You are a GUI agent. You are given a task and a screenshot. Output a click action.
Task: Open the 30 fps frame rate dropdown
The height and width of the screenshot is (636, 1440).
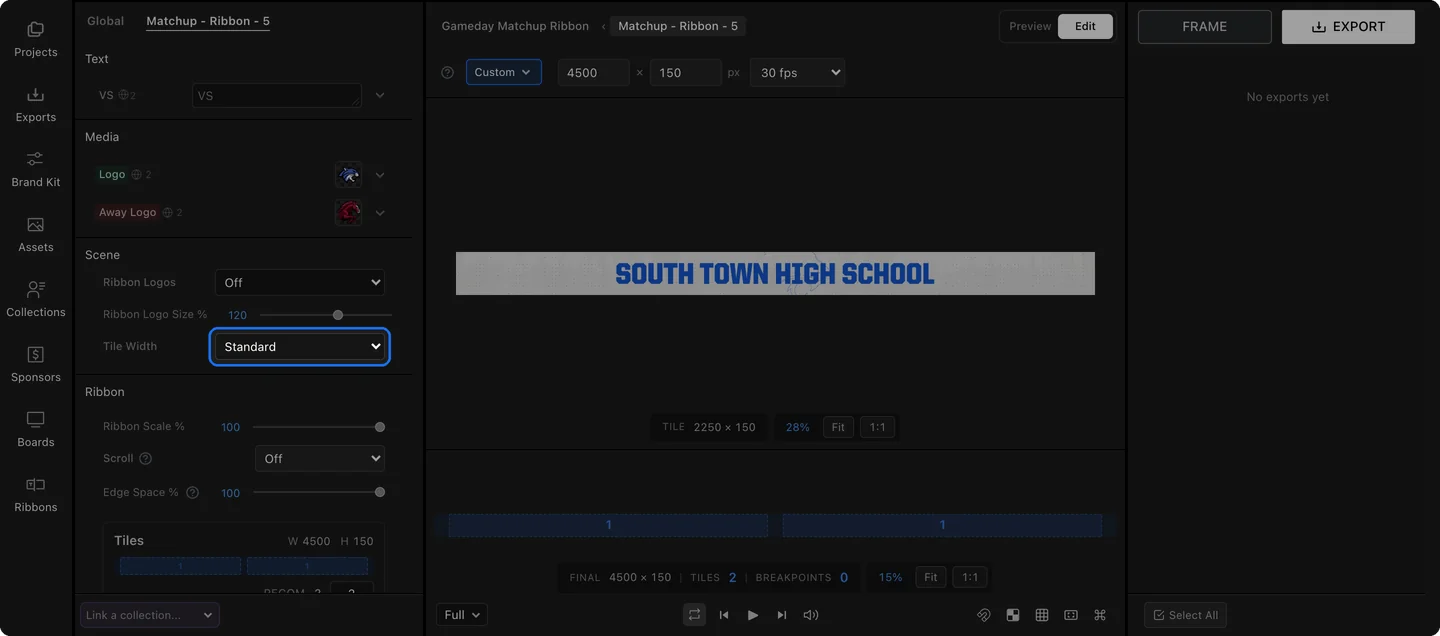tap(797, 72)
